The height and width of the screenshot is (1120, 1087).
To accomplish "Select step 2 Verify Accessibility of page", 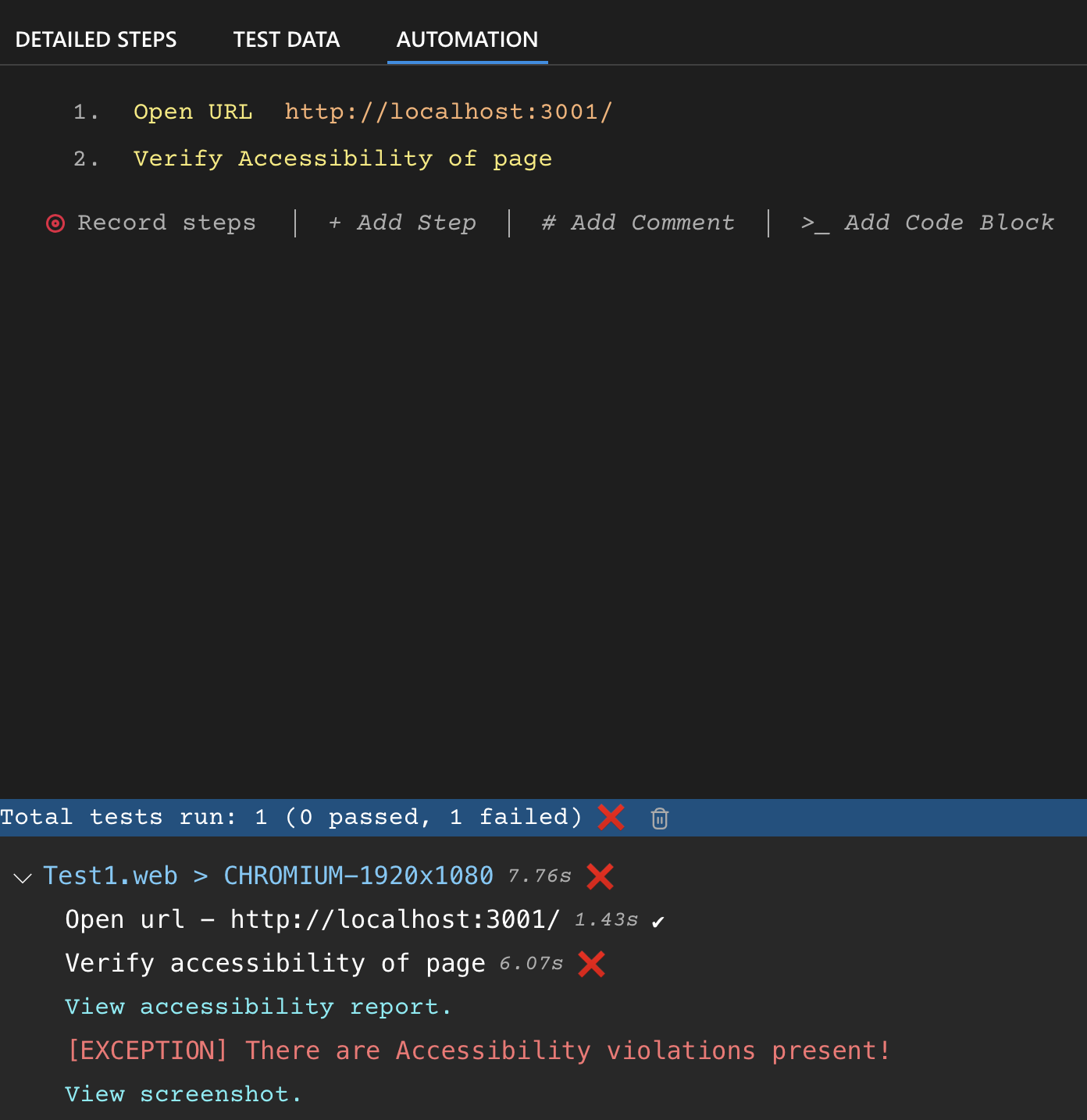I will pyautogui.click(x=342, y=159).
